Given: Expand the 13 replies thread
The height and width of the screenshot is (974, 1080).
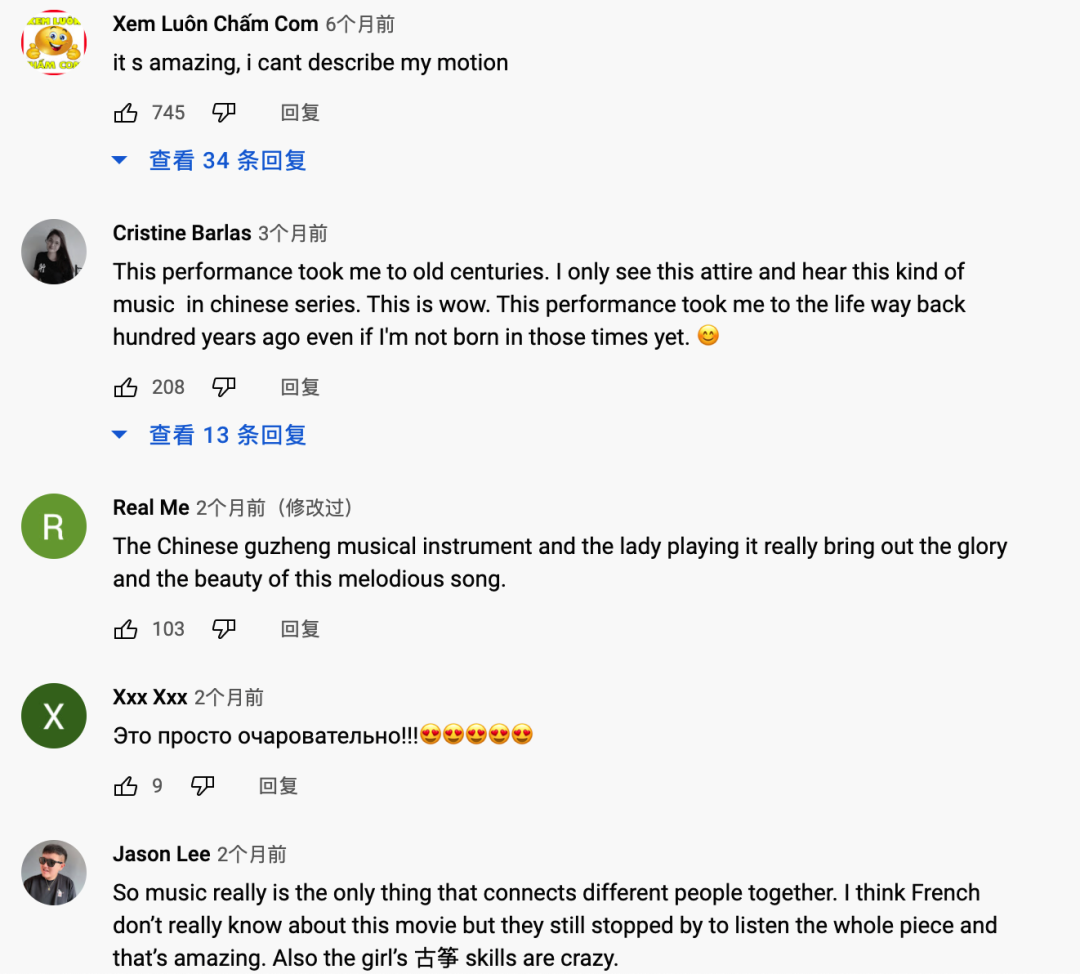Looking at the screenshot, I should 227,435.
